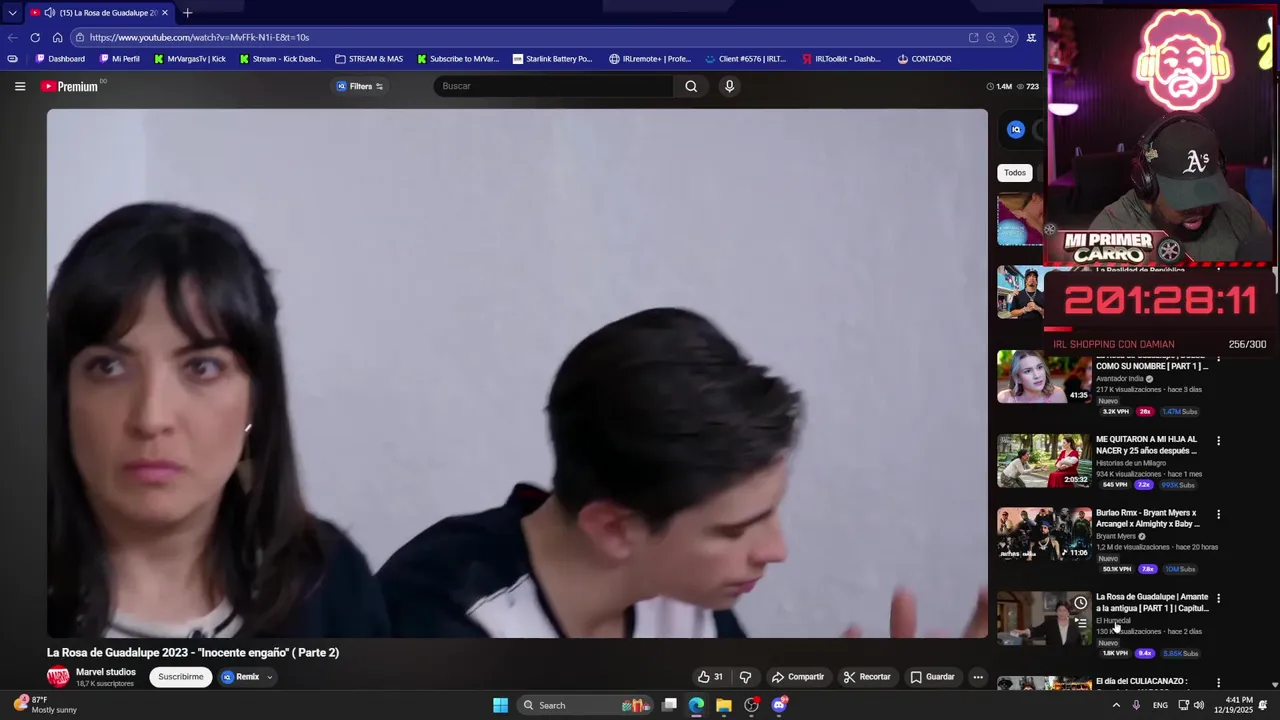1280x720 pixels.
Task: Open options for El día del CULIACANAZO video
Action: click(1218, 682)
